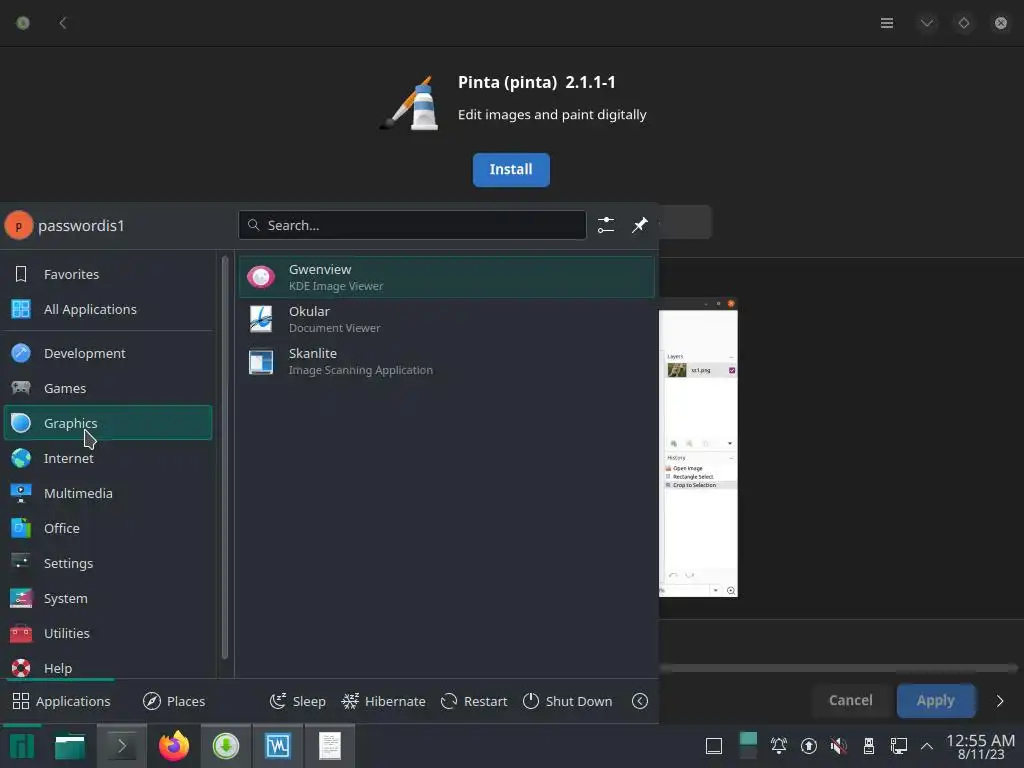Open the W office app in taskbar
The height and width of the screenshot is (768, 1024).
pos(278,746)
